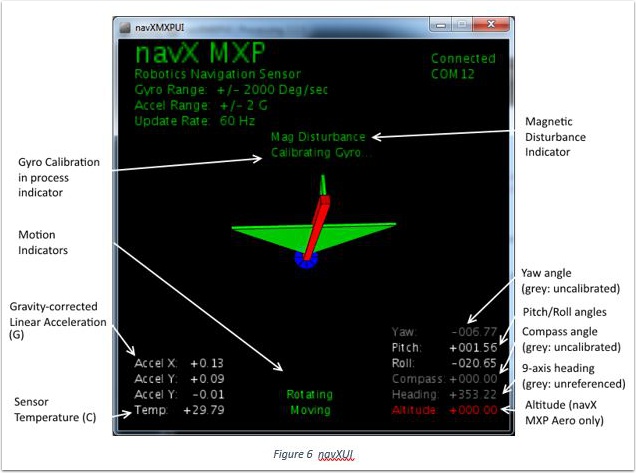Click the Sensor Temperature (C) annotation

click(x=55, y=409)
